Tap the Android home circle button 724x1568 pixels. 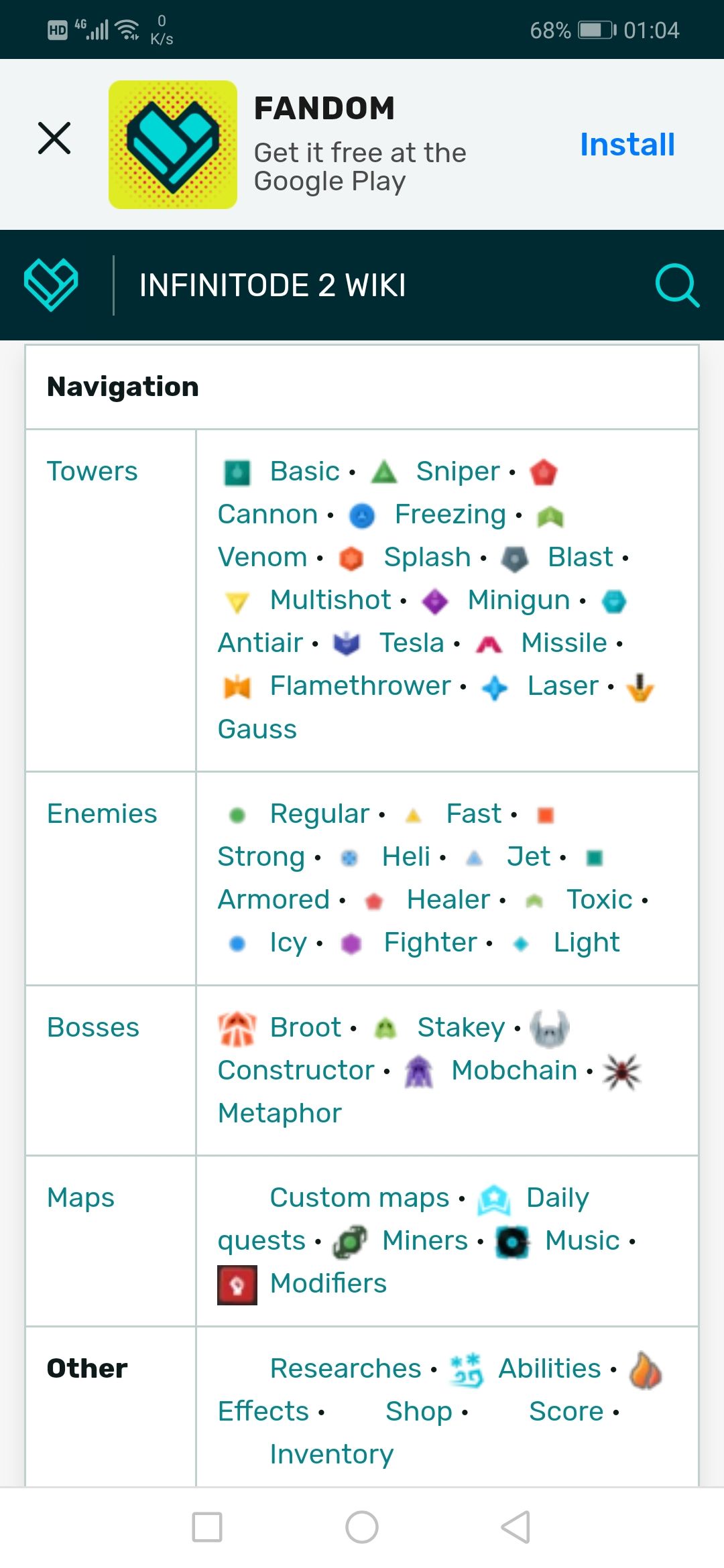[362, 1527]
